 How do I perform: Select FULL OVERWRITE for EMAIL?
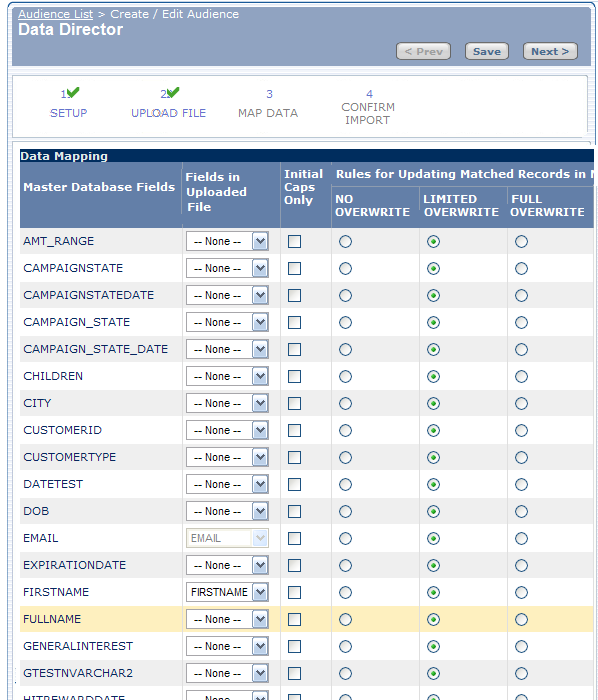[521, 538]
